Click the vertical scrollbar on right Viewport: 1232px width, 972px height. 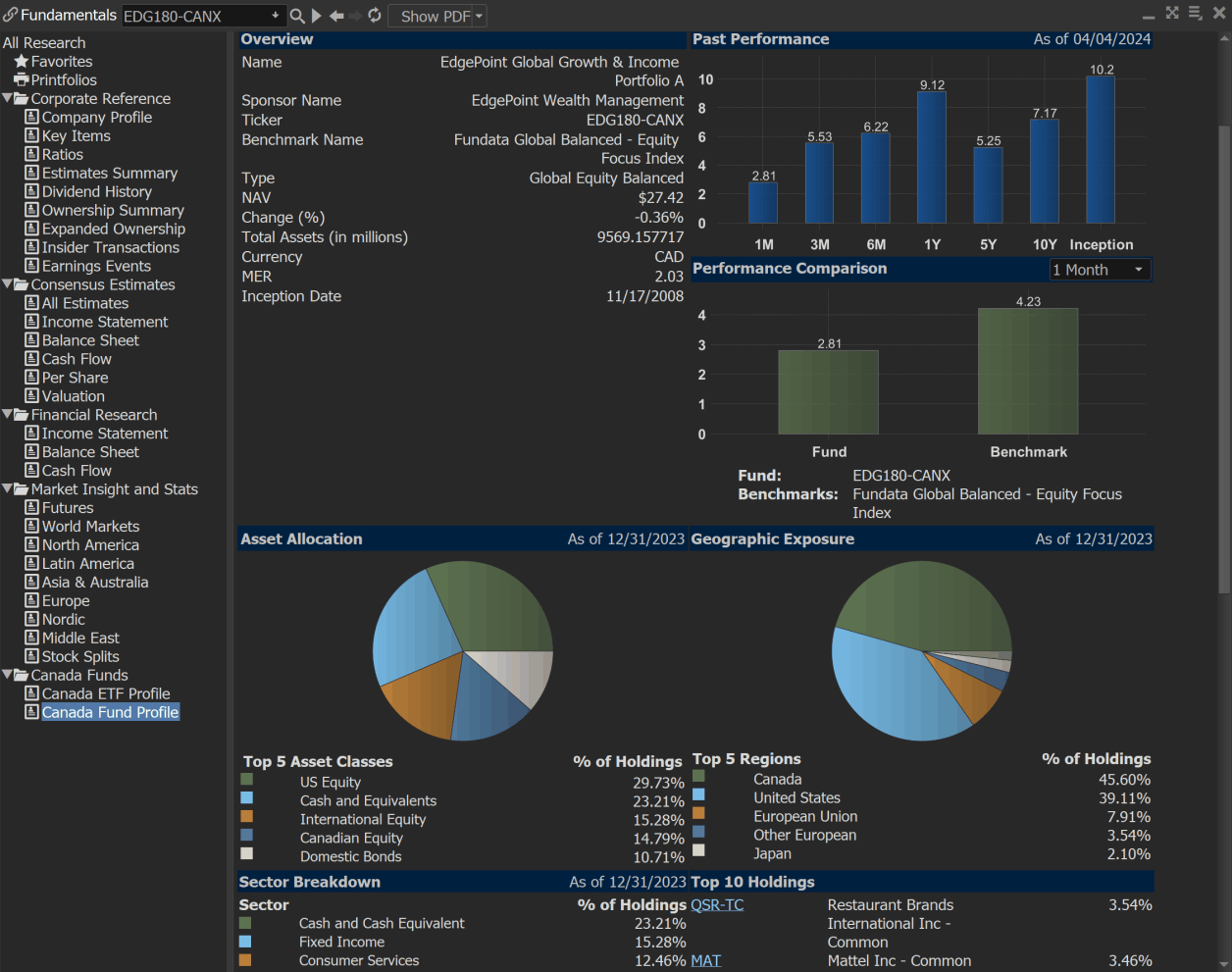1224,359
